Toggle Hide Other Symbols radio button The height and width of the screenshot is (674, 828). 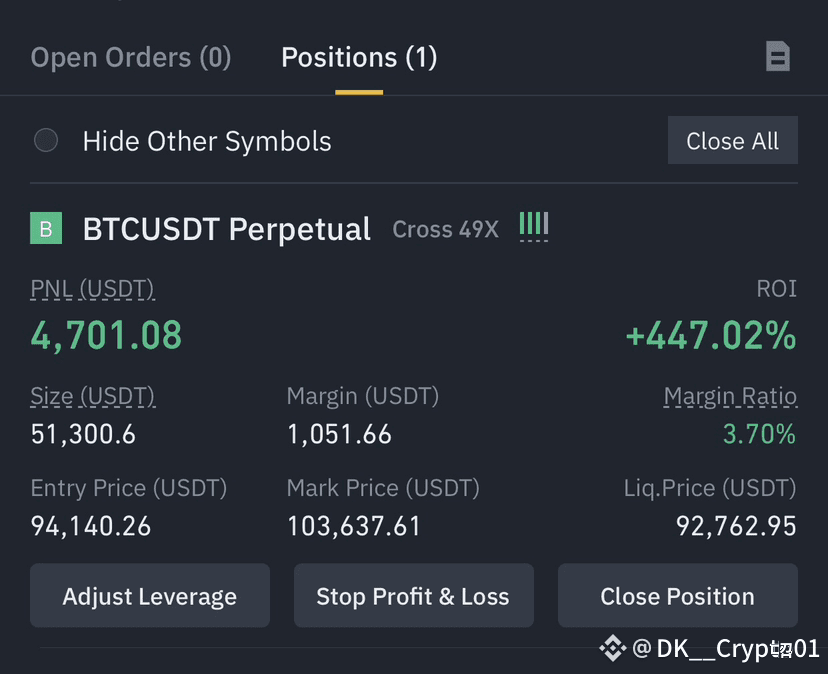46,141
